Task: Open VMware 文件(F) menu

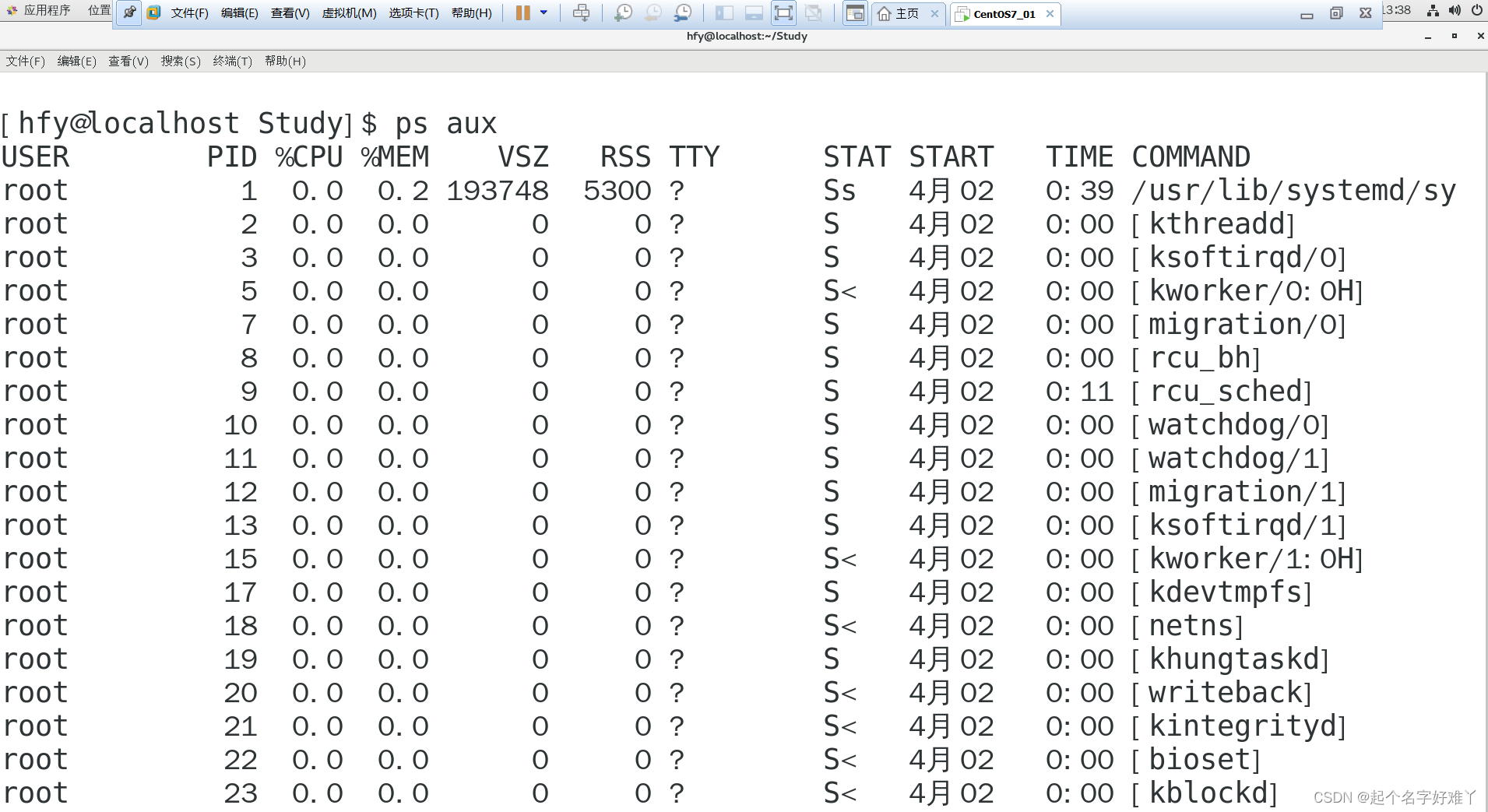Action: pos(189,13)
